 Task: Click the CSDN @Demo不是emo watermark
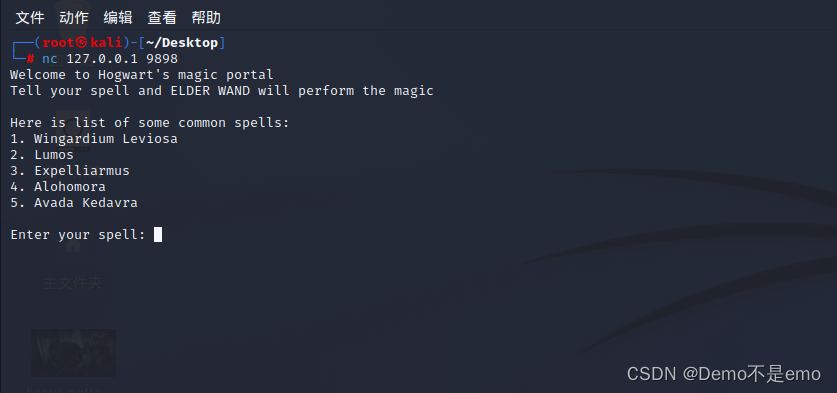coord(724,374)
